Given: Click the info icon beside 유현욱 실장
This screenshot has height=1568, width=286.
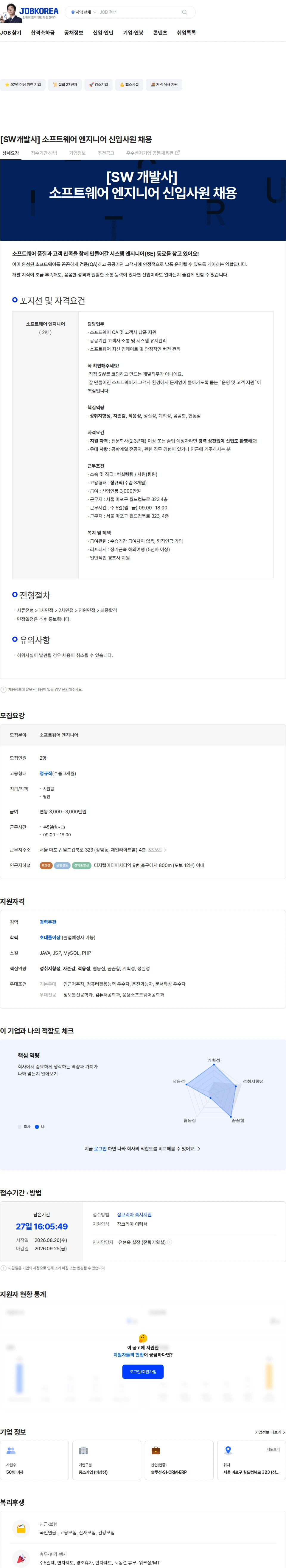Looking at the screenshot, I should [170, 1242].
